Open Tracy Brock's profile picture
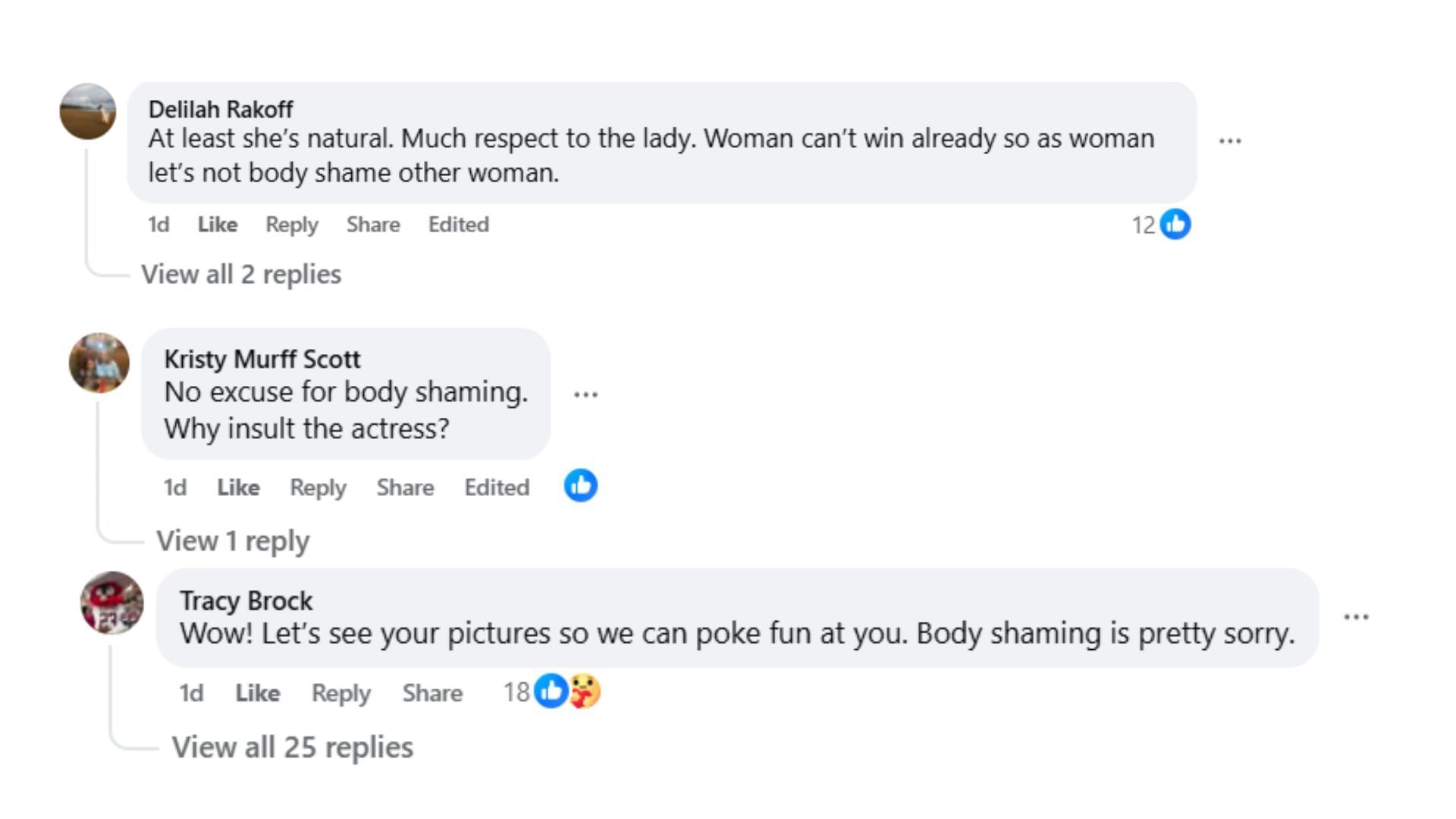 point(112,603)
